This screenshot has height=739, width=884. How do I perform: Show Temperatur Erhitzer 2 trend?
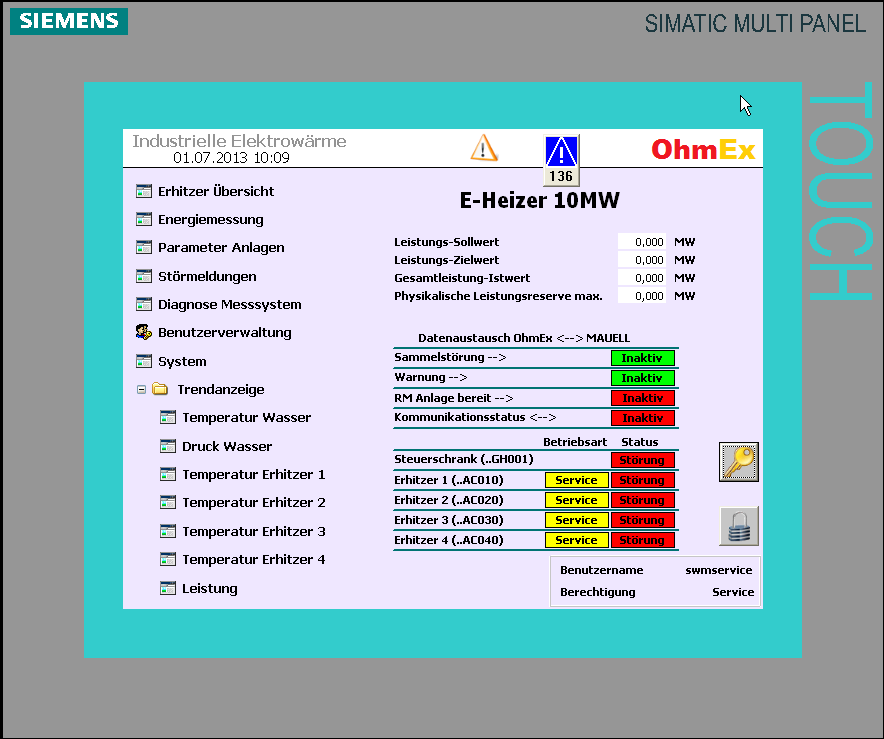pos(254,503)
